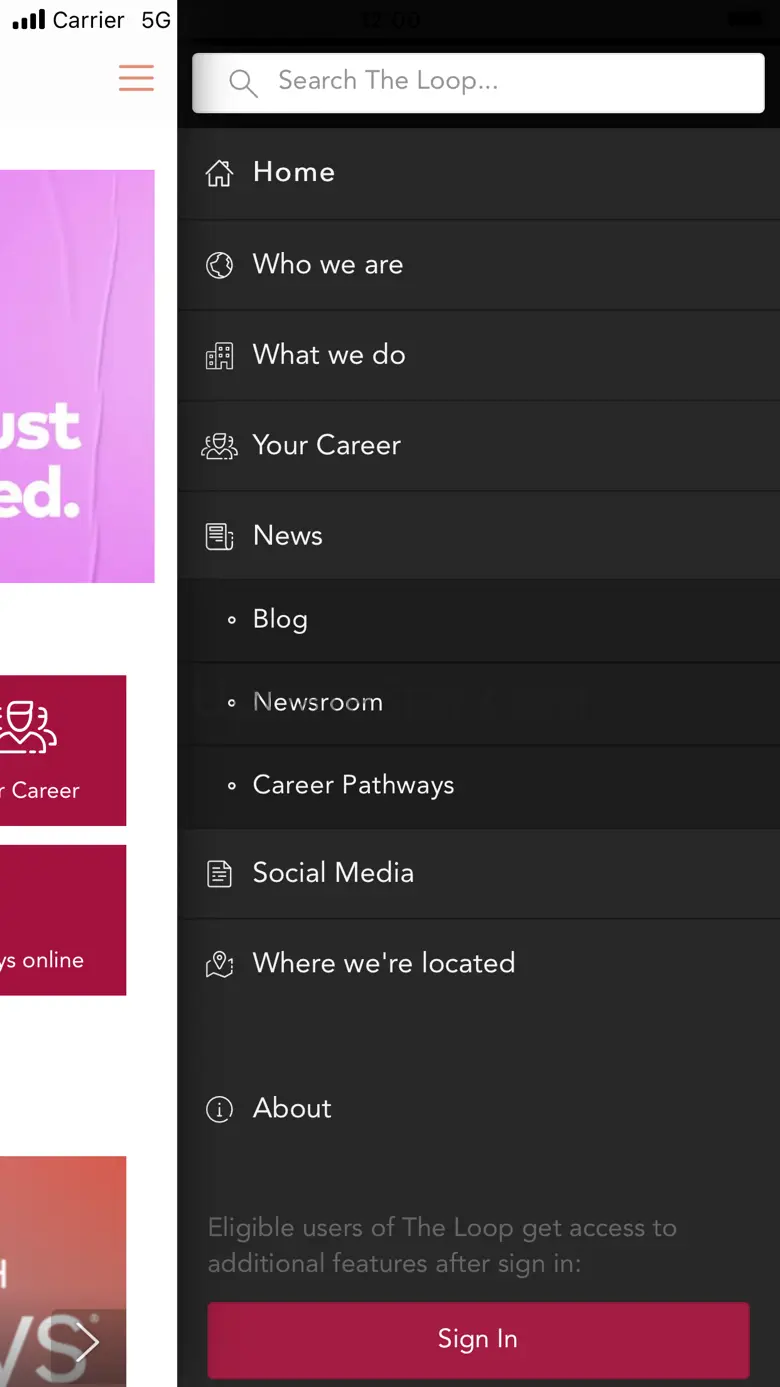
Task: Tap the Career tile on the page
Action: (63, 750)
